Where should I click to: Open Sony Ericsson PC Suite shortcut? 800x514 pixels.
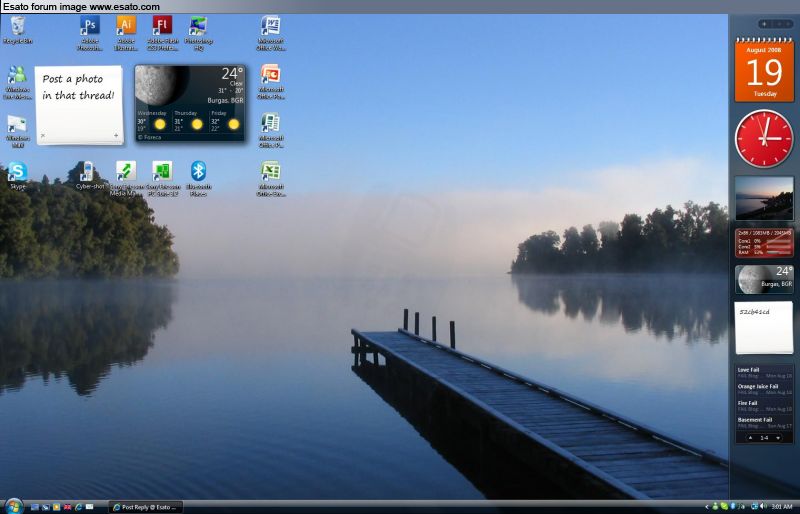pos(162,179)
